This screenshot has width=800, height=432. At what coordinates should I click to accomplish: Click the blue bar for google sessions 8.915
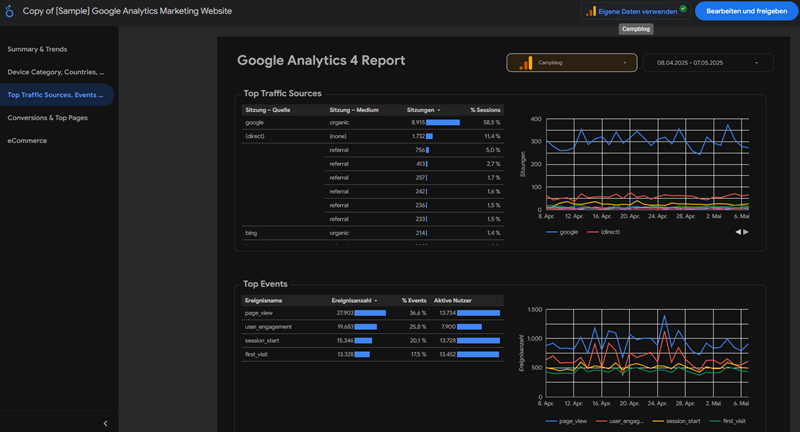pos(443,122)
